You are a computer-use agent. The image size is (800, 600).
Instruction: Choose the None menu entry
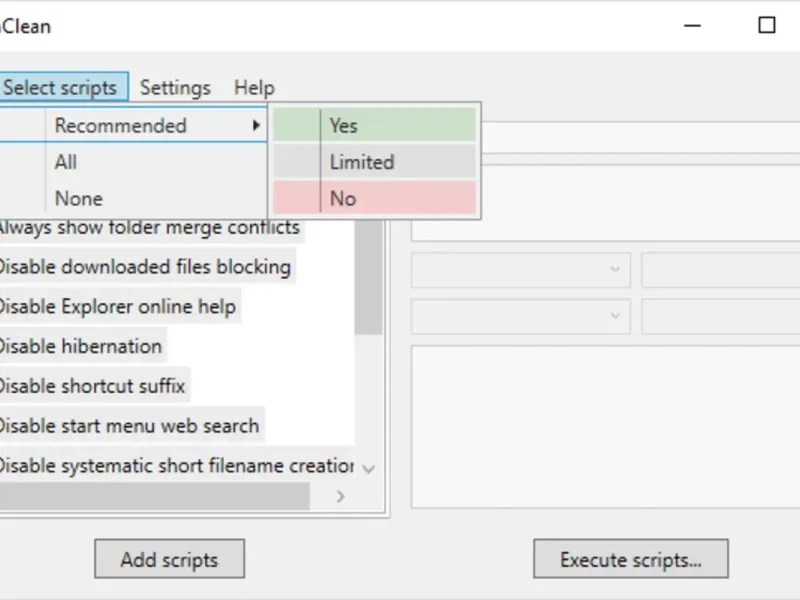79,198
